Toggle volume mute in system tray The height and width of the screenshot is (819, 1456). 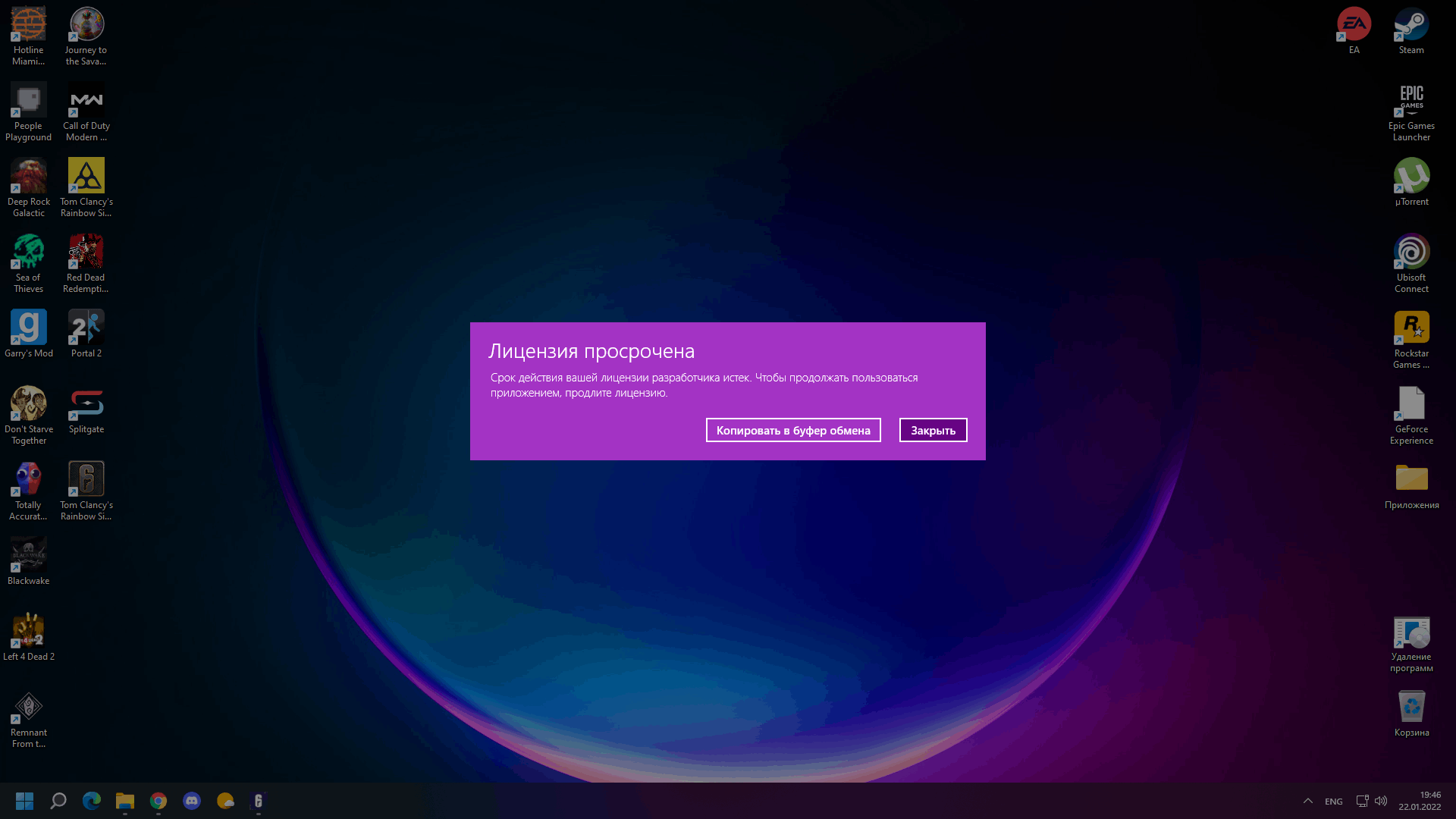1380,801
